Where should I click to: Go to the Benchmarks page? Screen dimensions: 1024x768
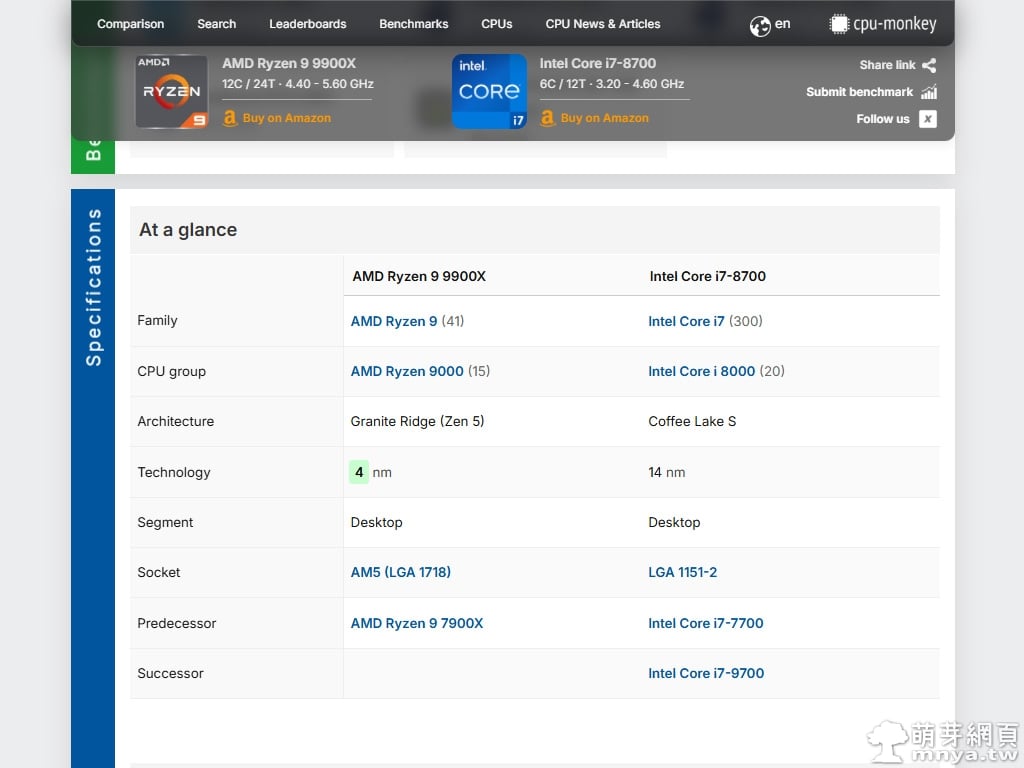click(x=413, y=24)
